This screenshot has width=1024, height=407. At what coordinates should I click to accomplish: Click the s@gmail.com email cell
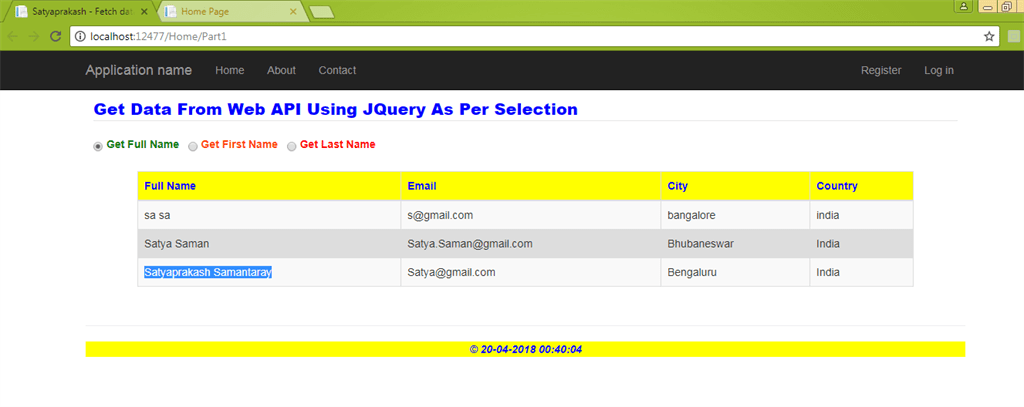(530, 215)
